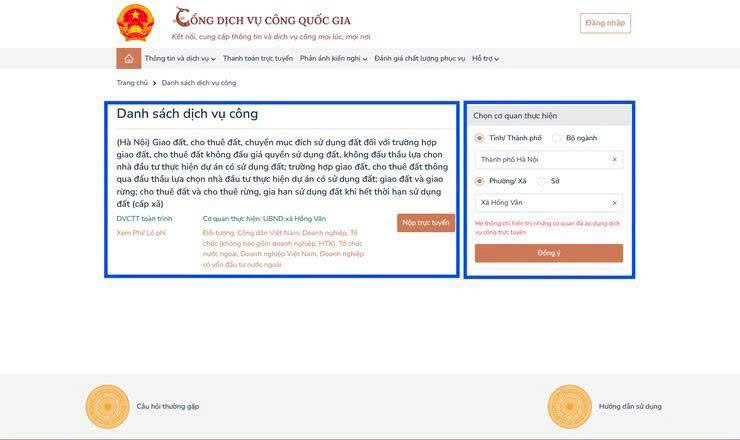Click 'Danh sách dịch vụ công' breadcrumb
The width and height of the screenshot is (740, 440).
199,83
